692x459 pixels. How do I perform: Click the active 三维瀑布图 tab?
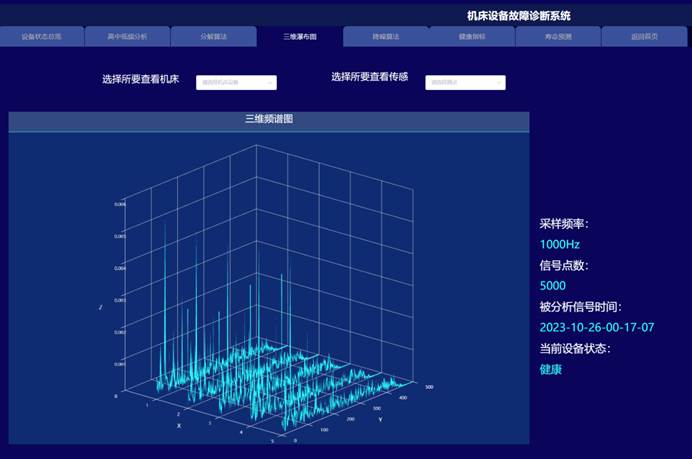(299, 37)
